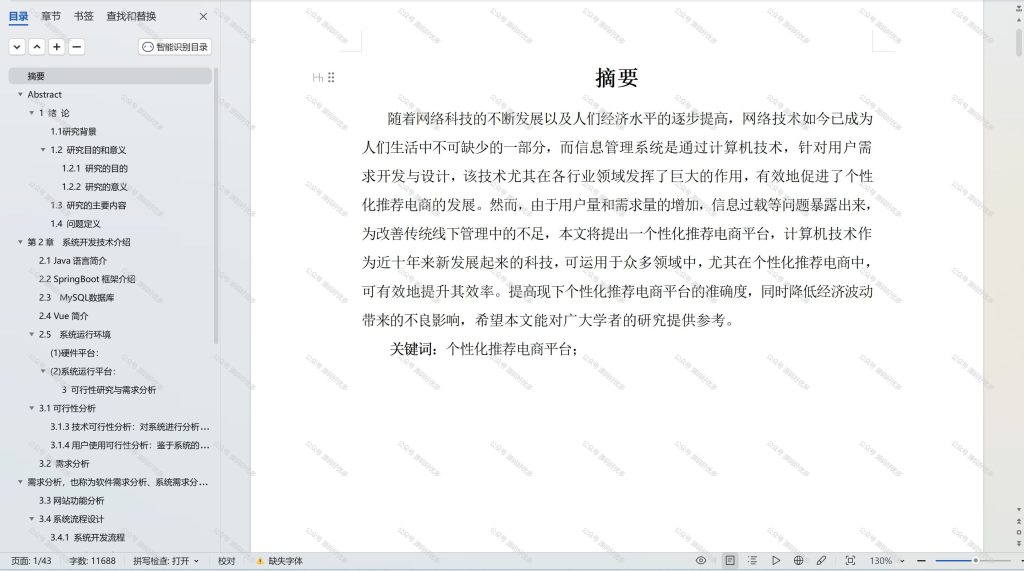Open the 书签 tab

click(84, 16)
